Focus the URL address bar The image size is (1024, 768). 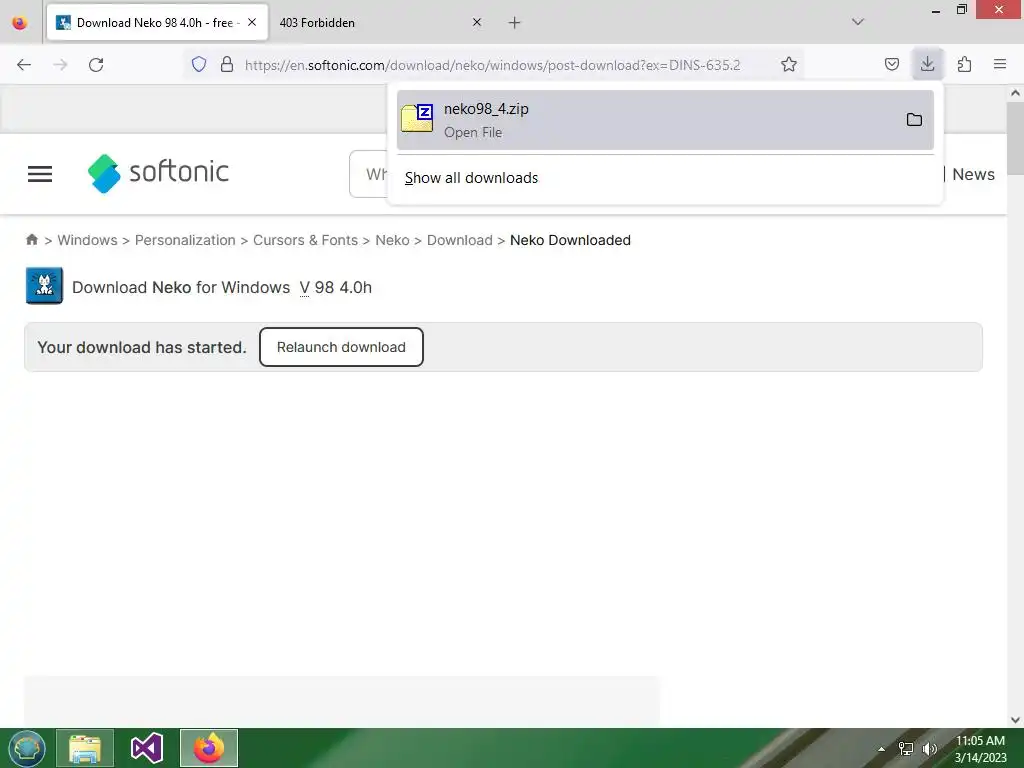pyautogui.click(x=492, y=65)
